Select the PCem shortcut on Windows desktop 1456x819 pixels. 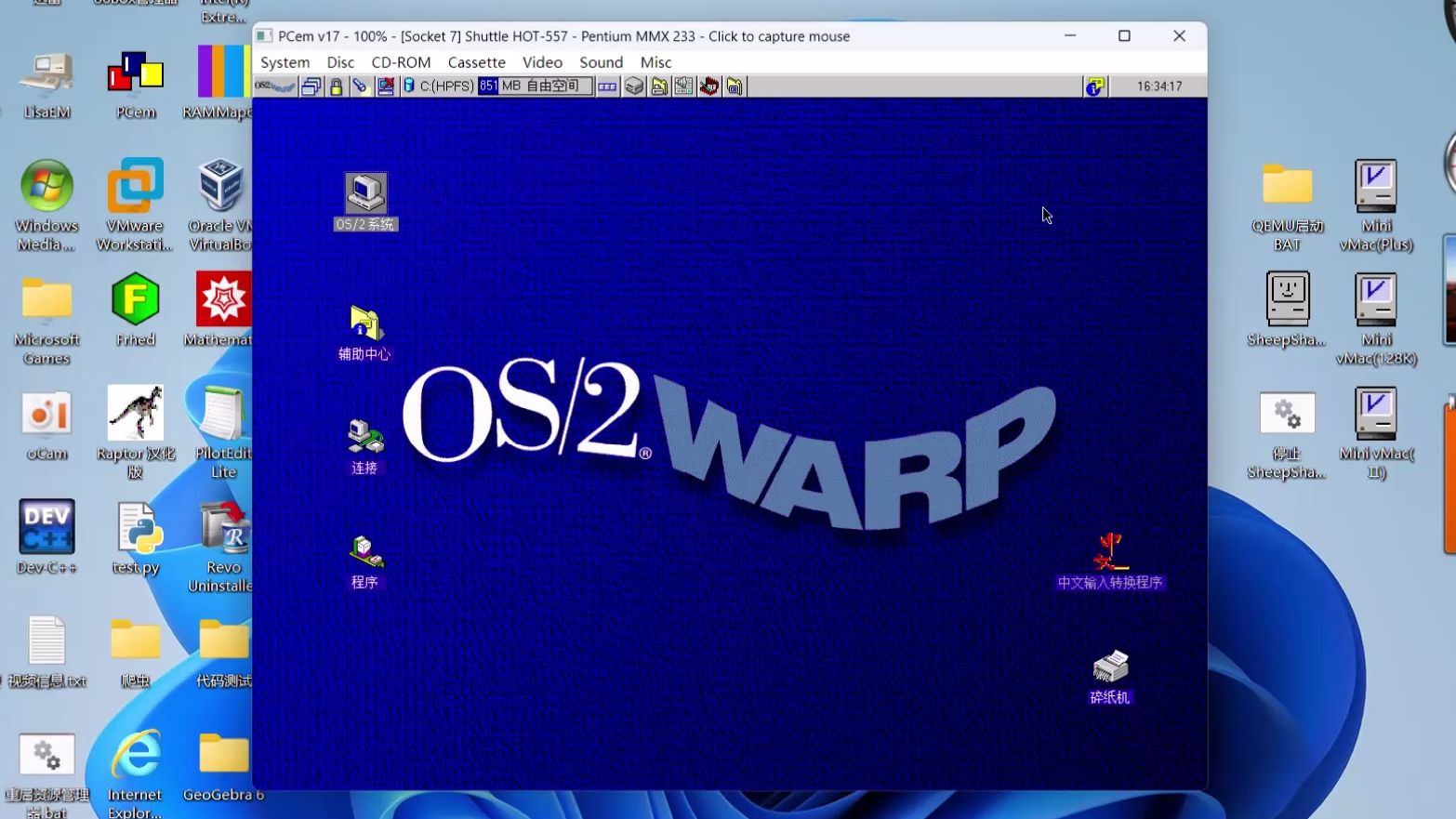pos(136,86)
